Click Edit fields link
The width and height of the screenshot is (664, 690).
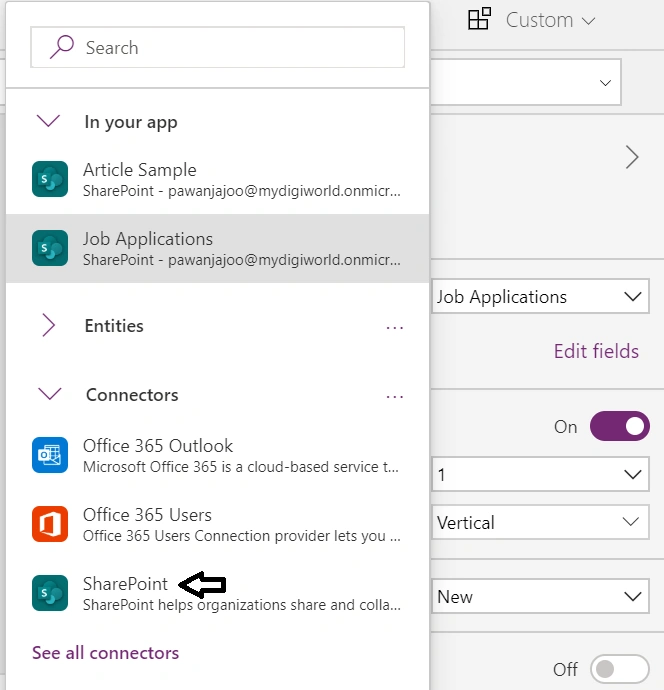(x=596, y=352)
